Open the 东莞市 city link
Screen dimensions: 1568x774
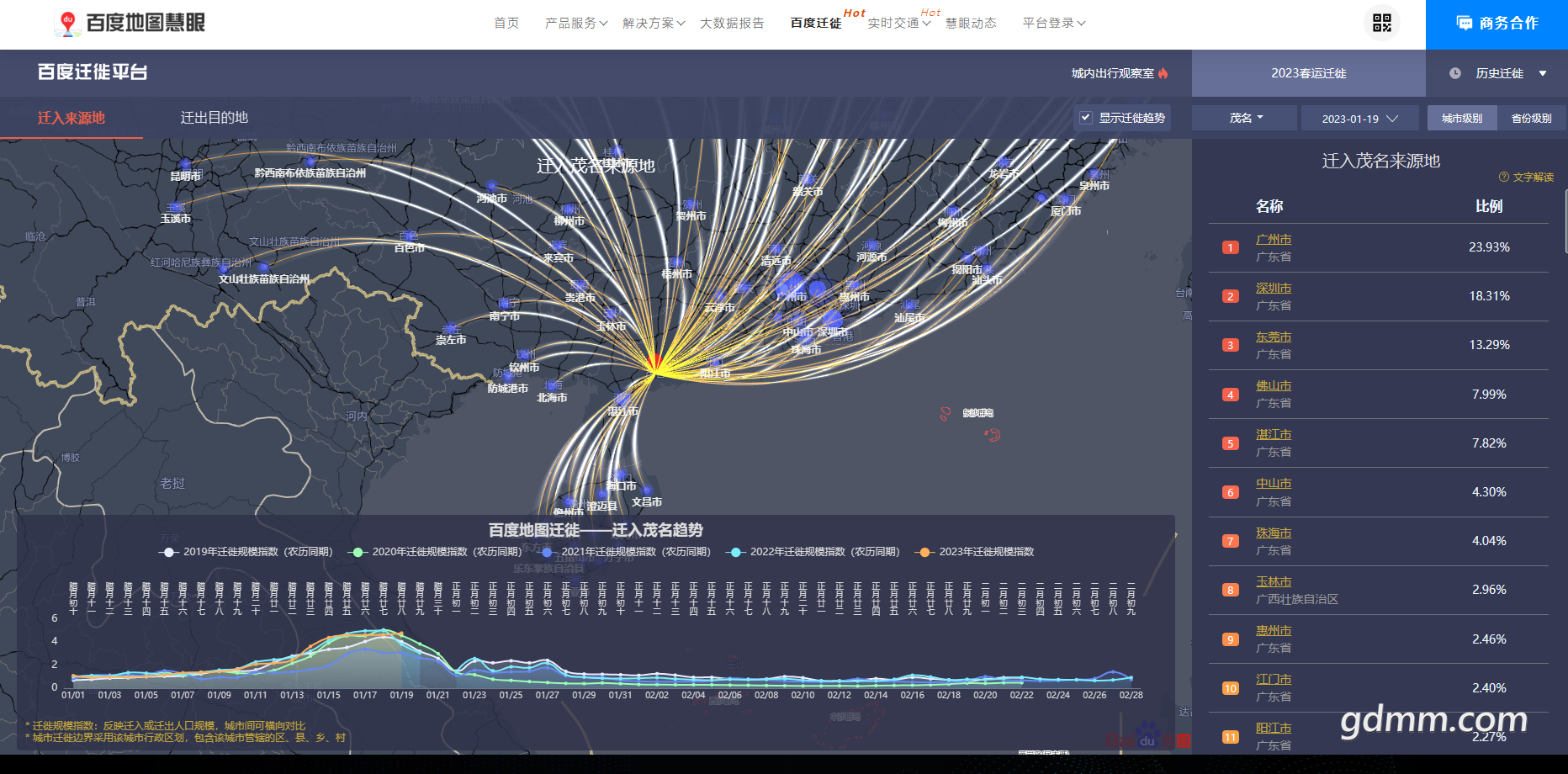point(1274,337)
